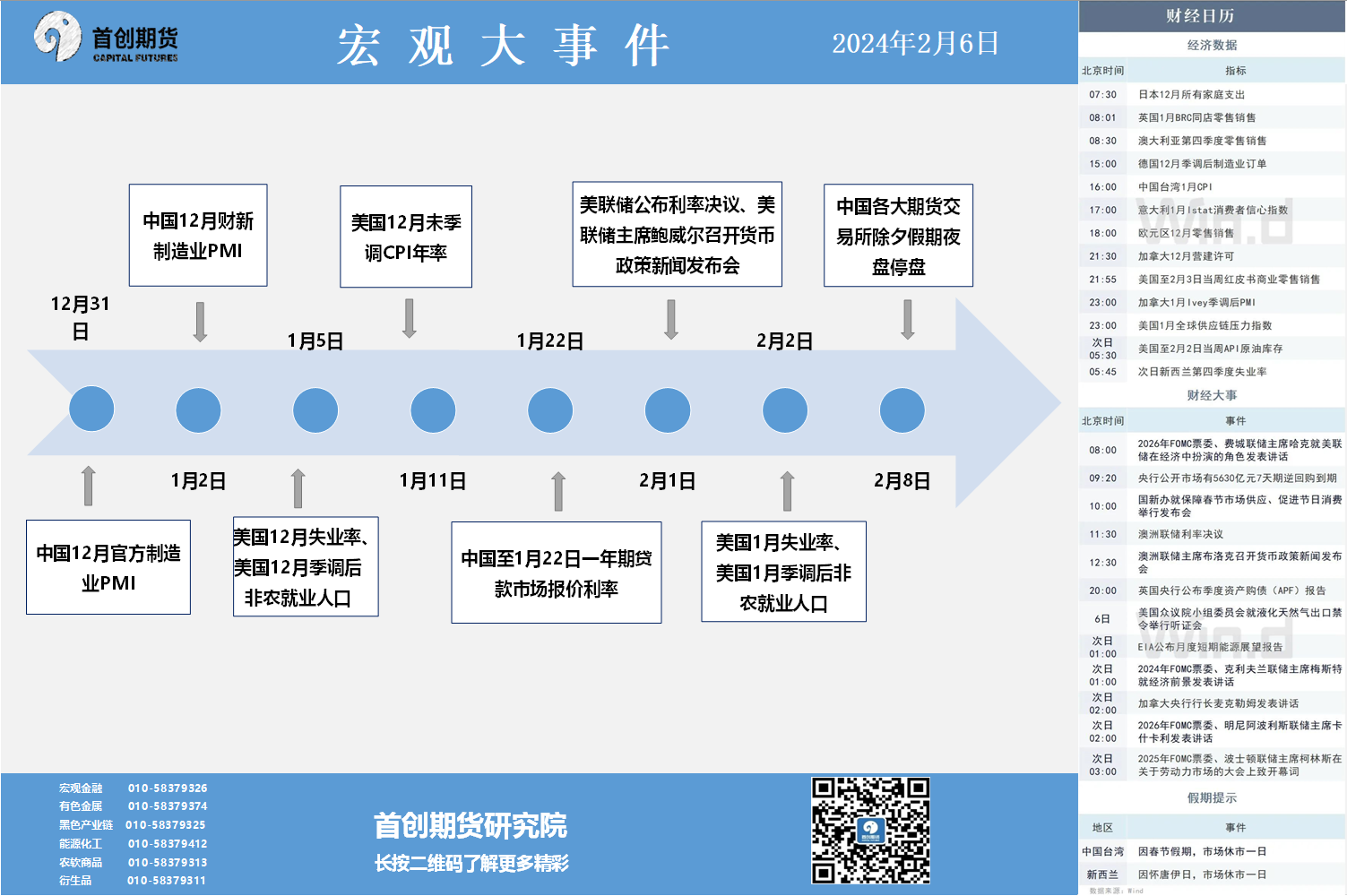Click the 中国12月官方制造业PMI event box

(x=108, y=567)
